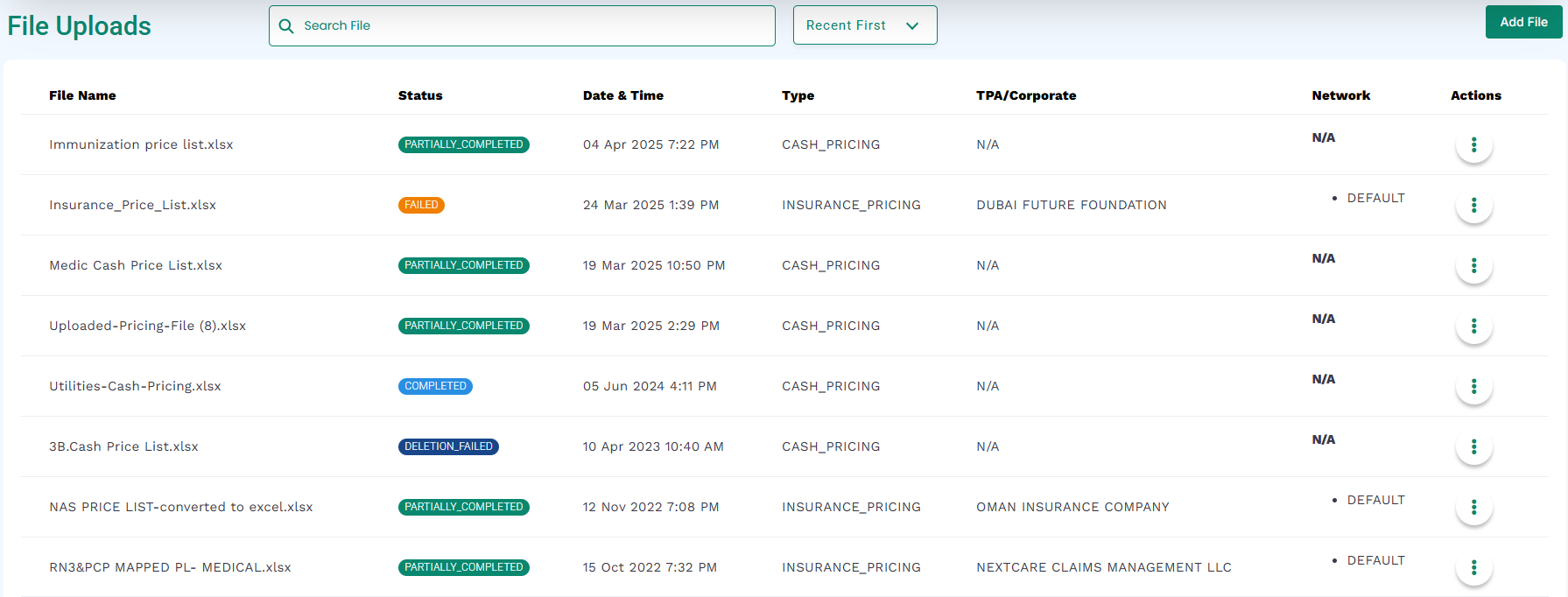1568x597 pixels.
Task: Click PARTIALLY_COMPLETED badge for RN3&PCP MAPPED row
Action: (x=464, y=567)
